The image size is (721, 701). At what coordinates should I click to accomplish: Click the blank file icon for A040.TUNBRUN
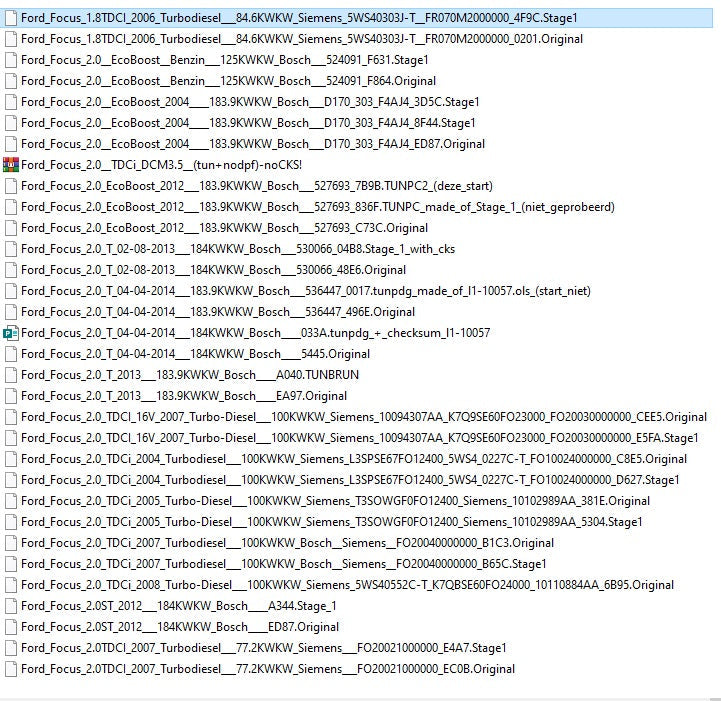[x=11, y=375]
